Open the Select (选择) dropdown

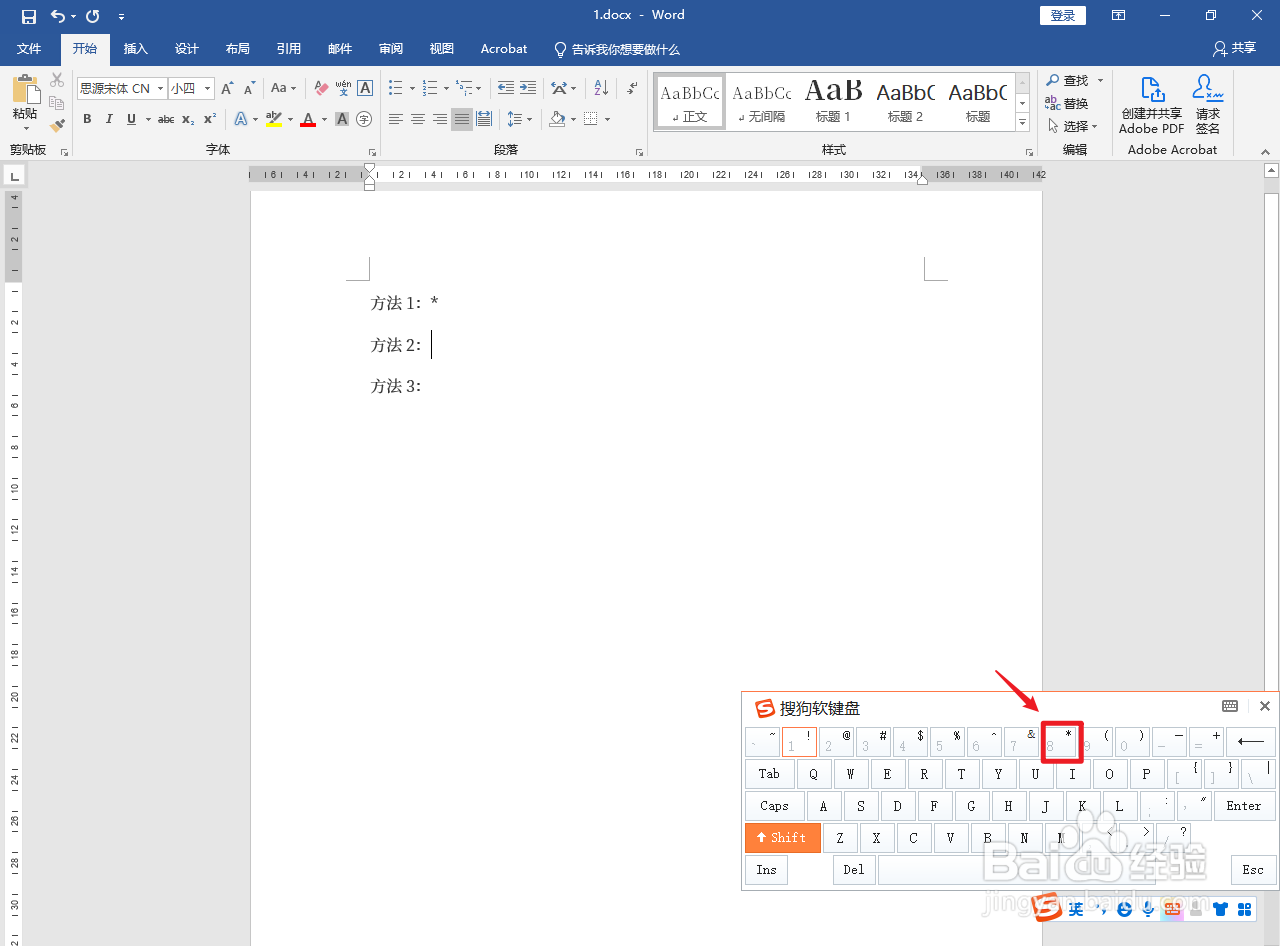(1073, 126)
